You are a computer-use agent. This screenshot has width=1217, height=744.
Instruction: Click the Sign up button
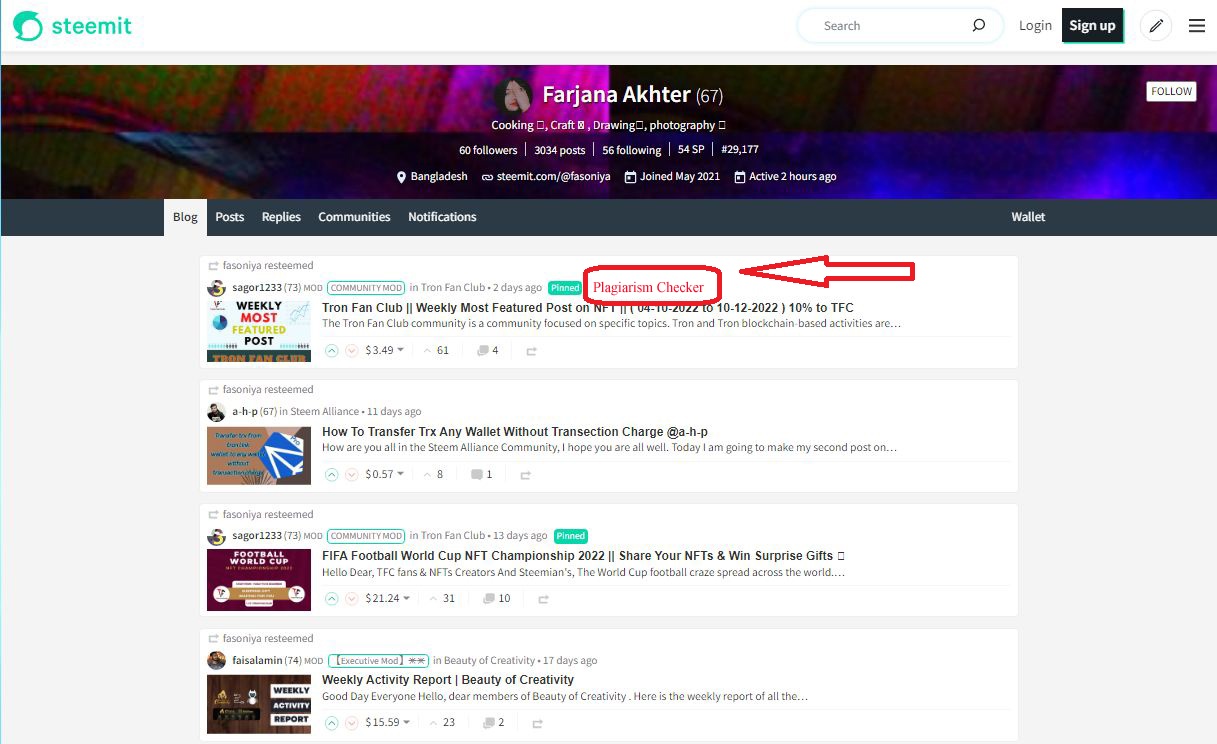(1092, 26)
